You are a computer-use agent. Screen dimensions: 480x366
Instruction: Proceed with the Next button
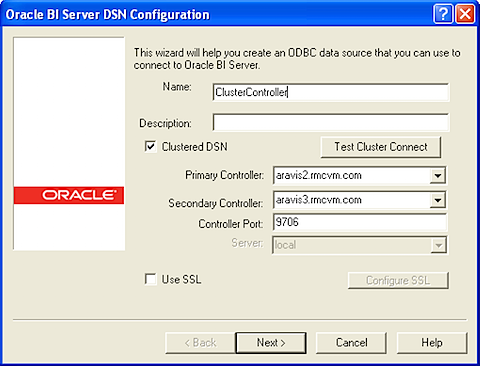271,343
